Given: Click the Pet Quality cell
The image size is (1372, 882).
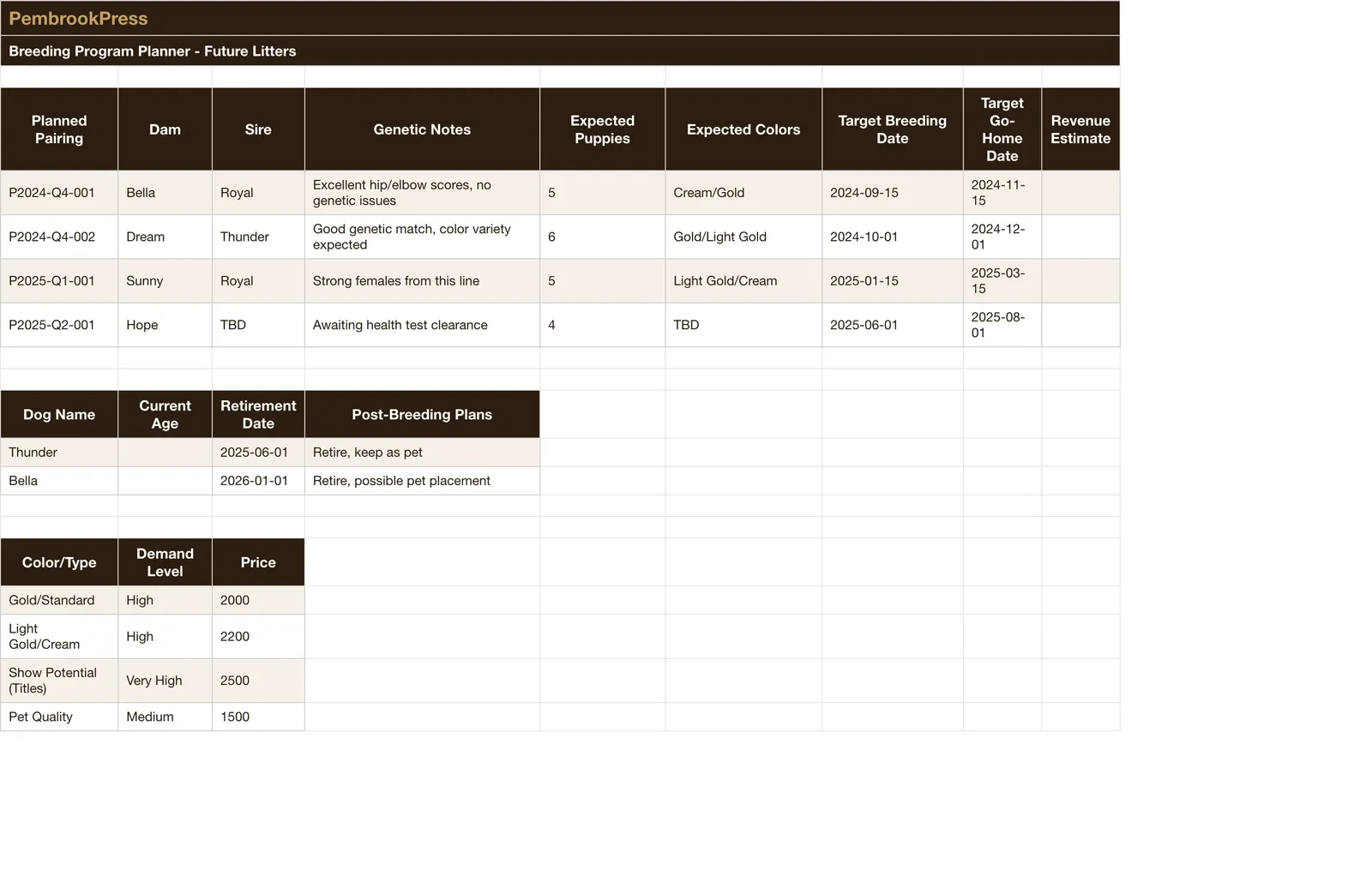Looking at the screenshot, I should click(59, 717).
